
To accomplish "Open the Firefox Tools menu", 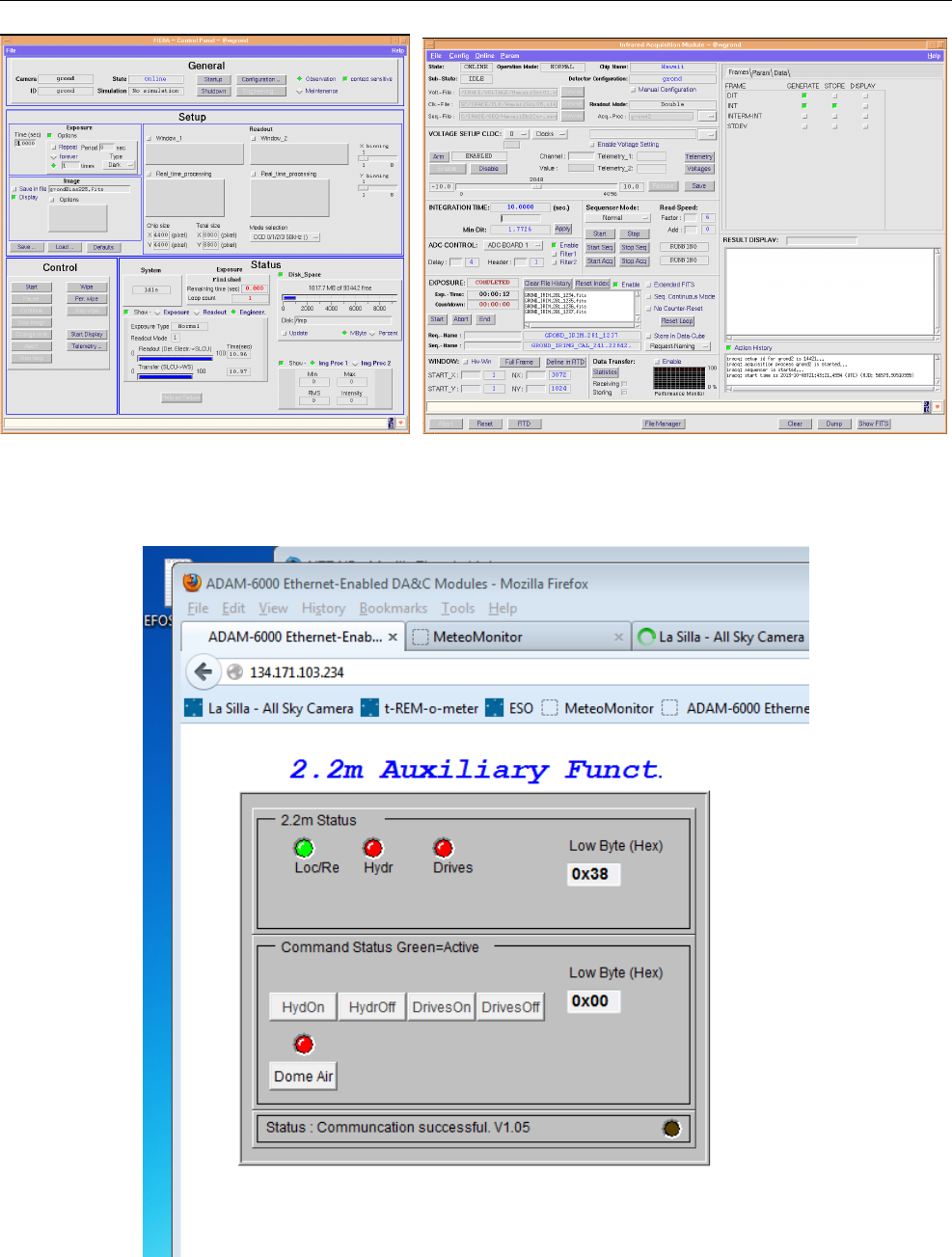I will (x=457, y=609).
